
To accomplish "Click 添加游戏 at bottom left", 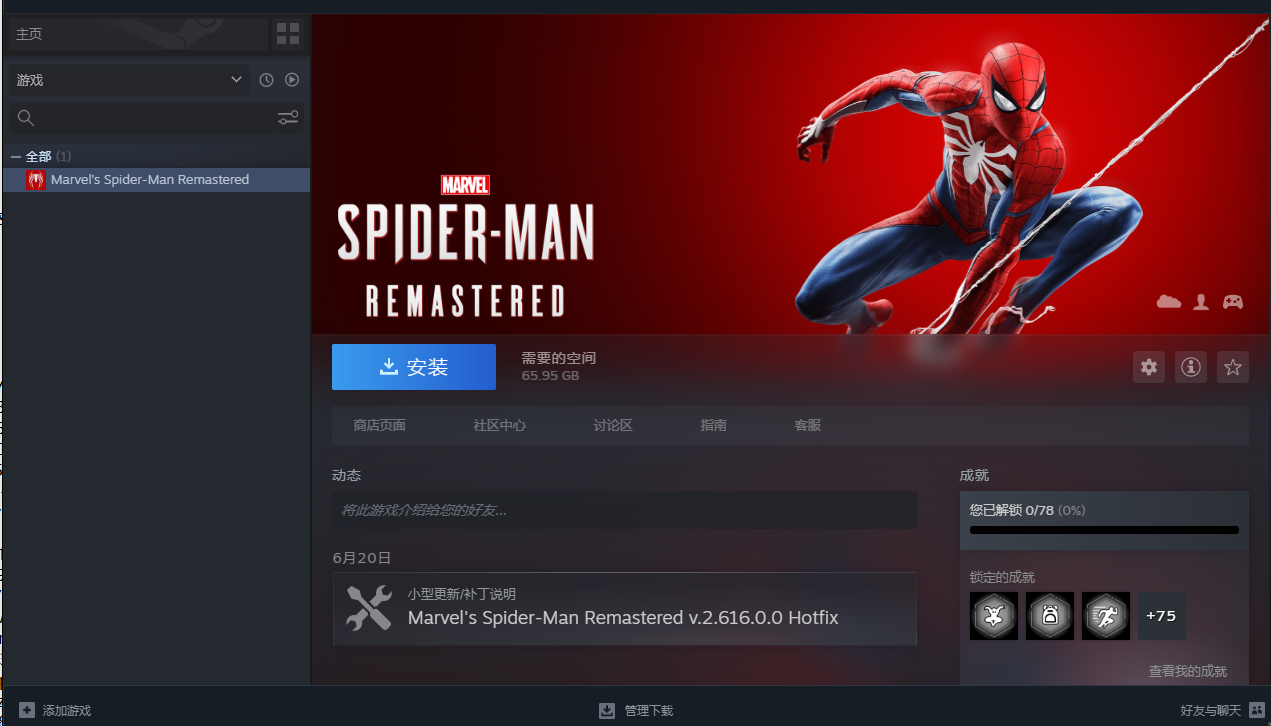I will pyautogui.click(x=55, y=710).
